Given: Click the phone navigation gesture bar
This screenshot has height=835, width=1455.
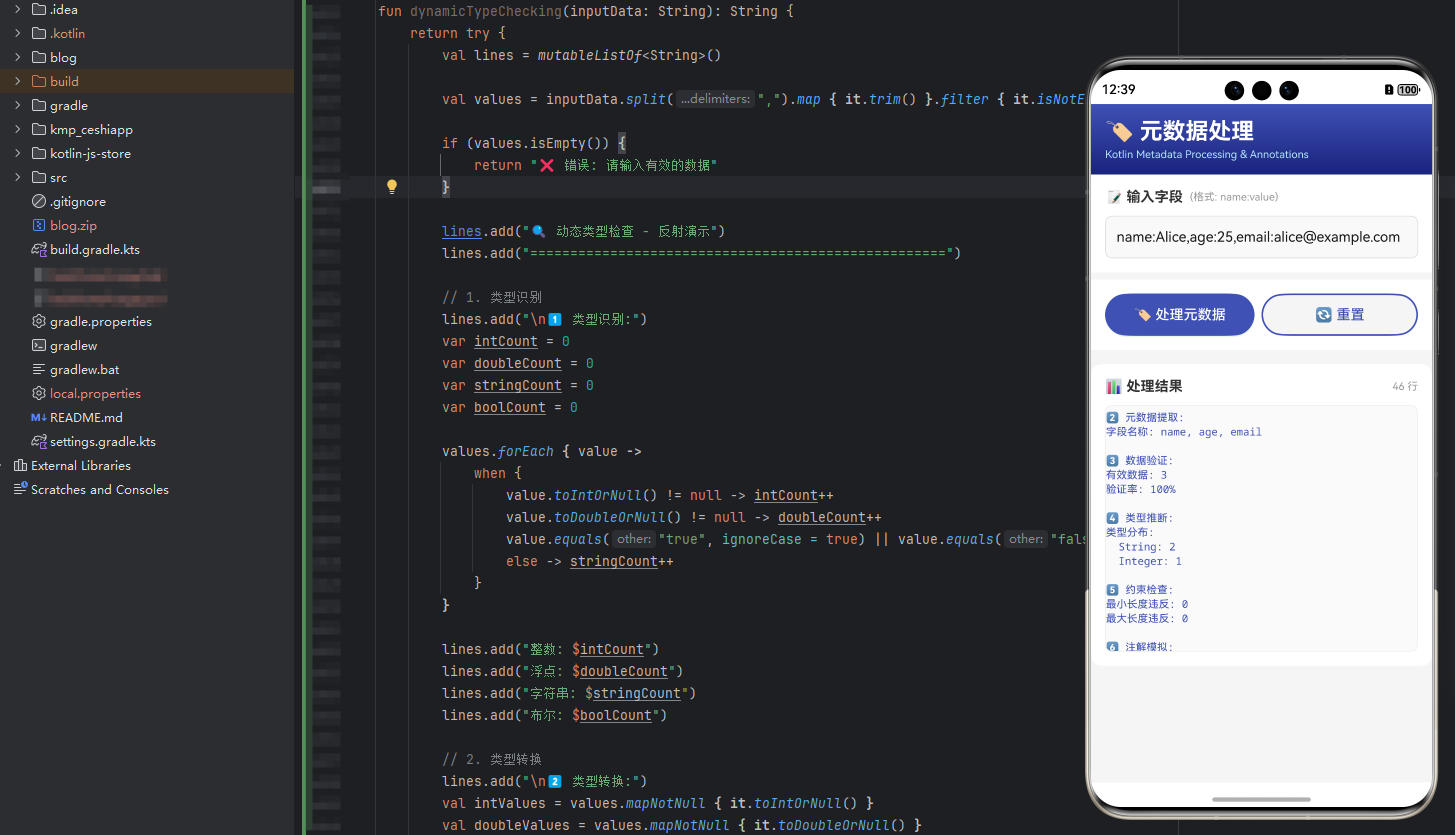Looking at the screenshot, I should [x=1261, y=799].
